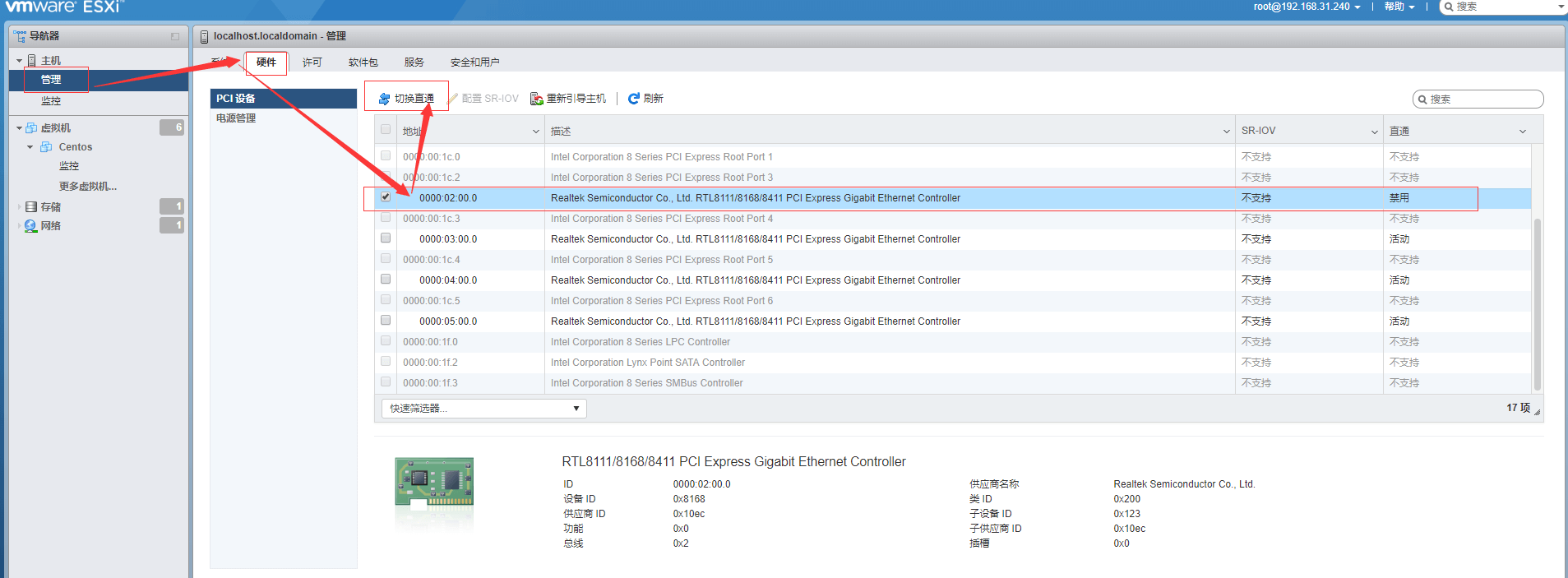Check the 0000:03:00.0 Realtek device checkbox
1568x578 pixels.
tap(386, 238)
